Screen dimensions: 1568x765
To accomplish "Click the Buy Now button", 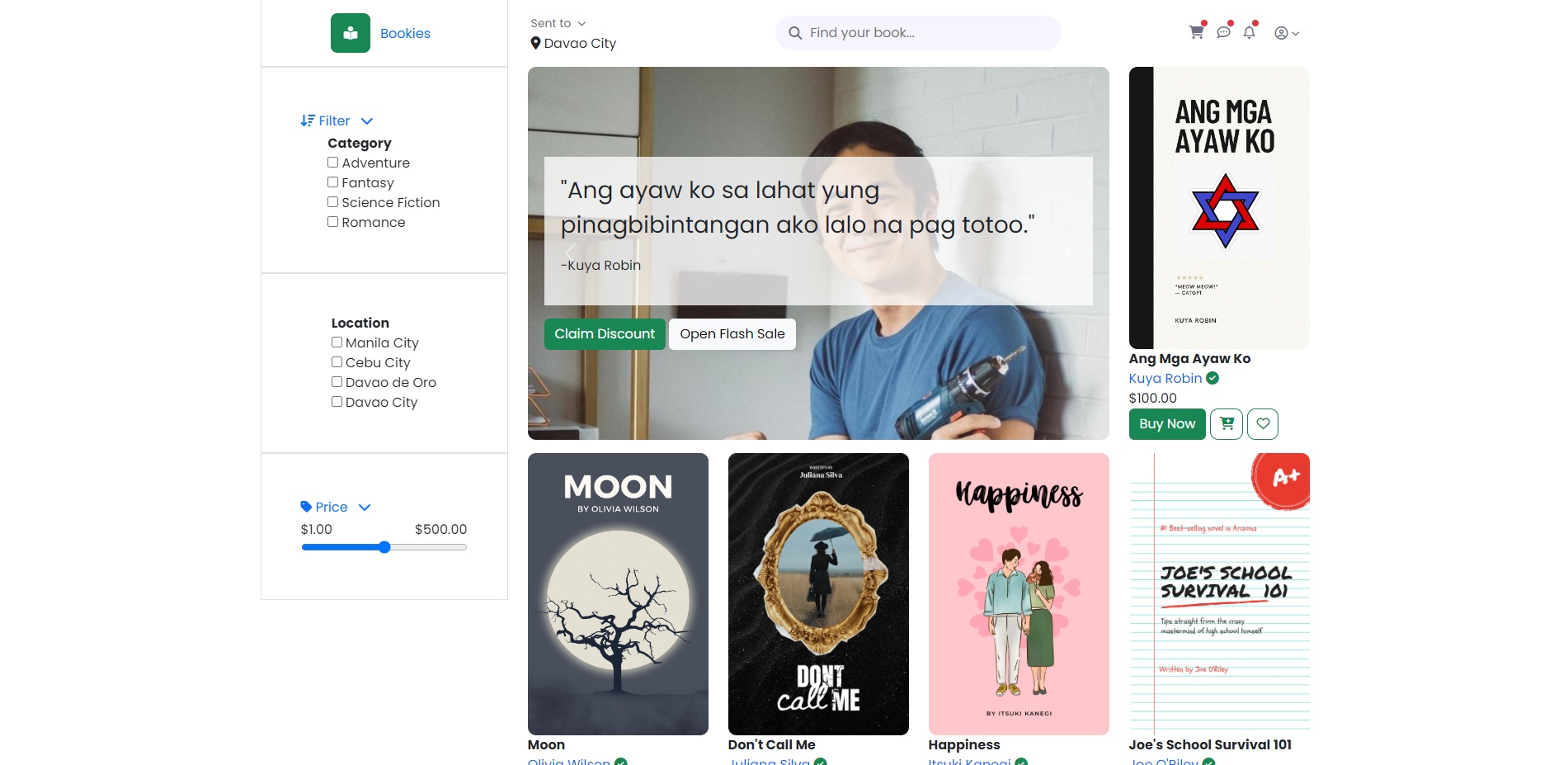I will tap(1166, 423).
